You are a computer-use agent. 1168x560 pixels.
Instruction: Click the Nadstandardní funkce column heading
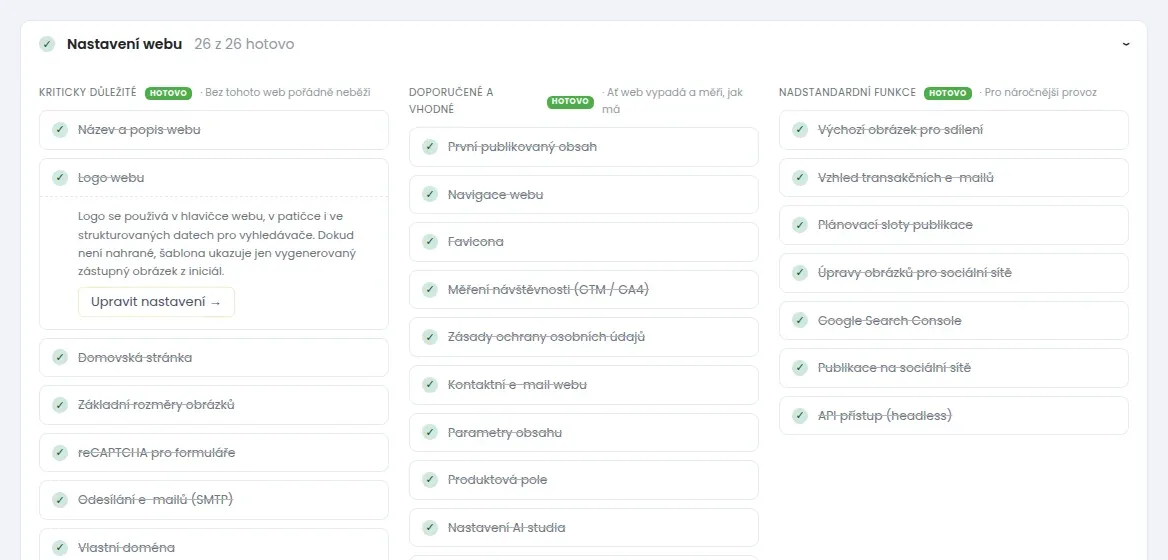click(848, 92)
